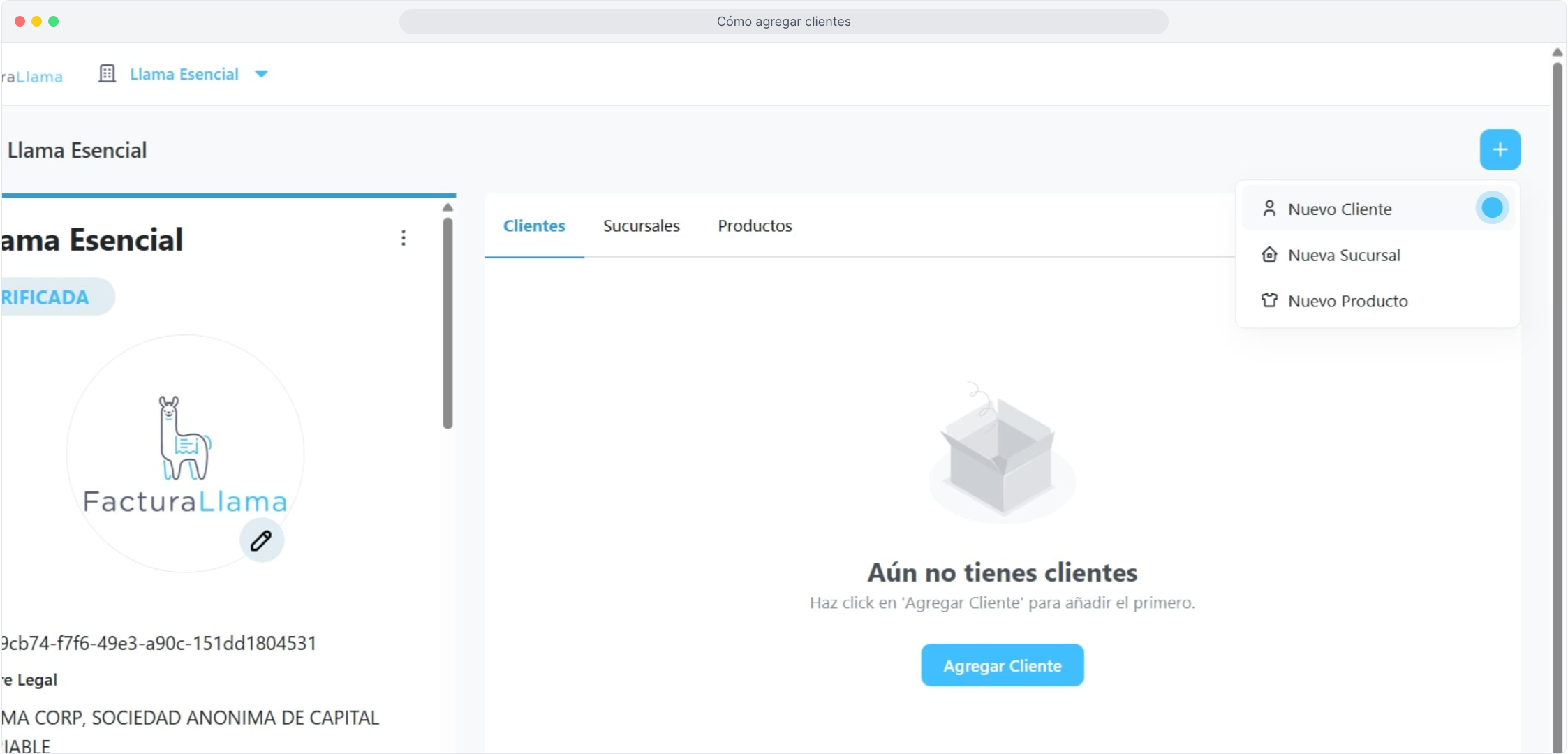Expand the Llama Esencial dropdown arrow
Image resolution: width=1568 pixels, height=754 pixels.
(x=261, y=74)
